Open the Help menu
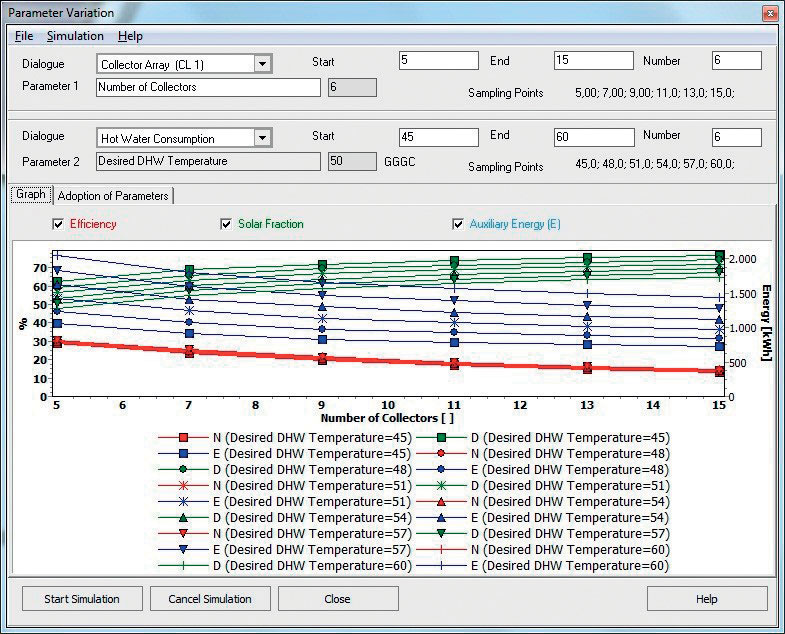The height and width of the screenshot is (634, 785). click(x=130, y=36)
